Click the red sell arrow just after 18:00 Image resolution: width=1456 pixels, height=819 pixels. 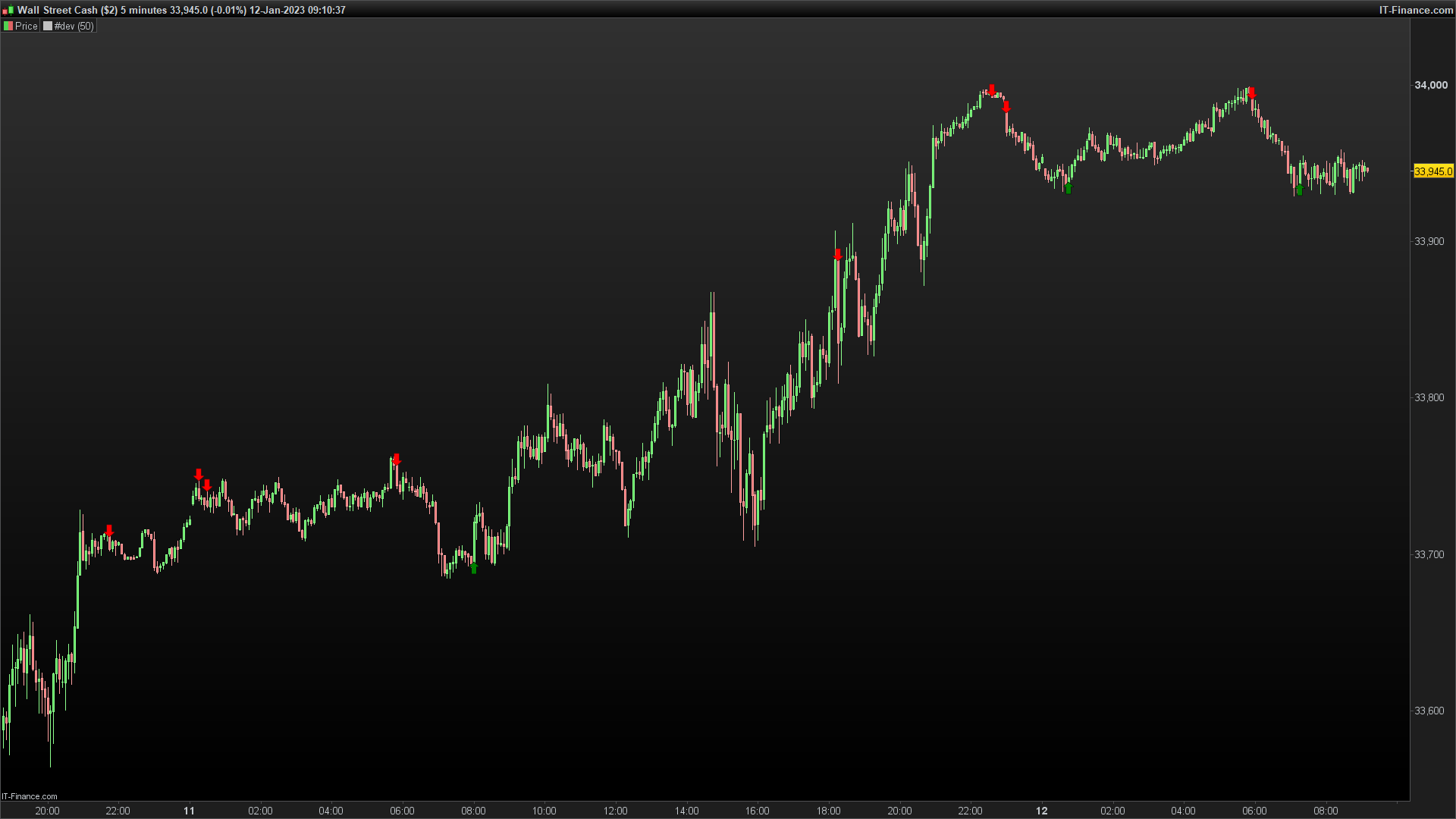click(837, 254)
